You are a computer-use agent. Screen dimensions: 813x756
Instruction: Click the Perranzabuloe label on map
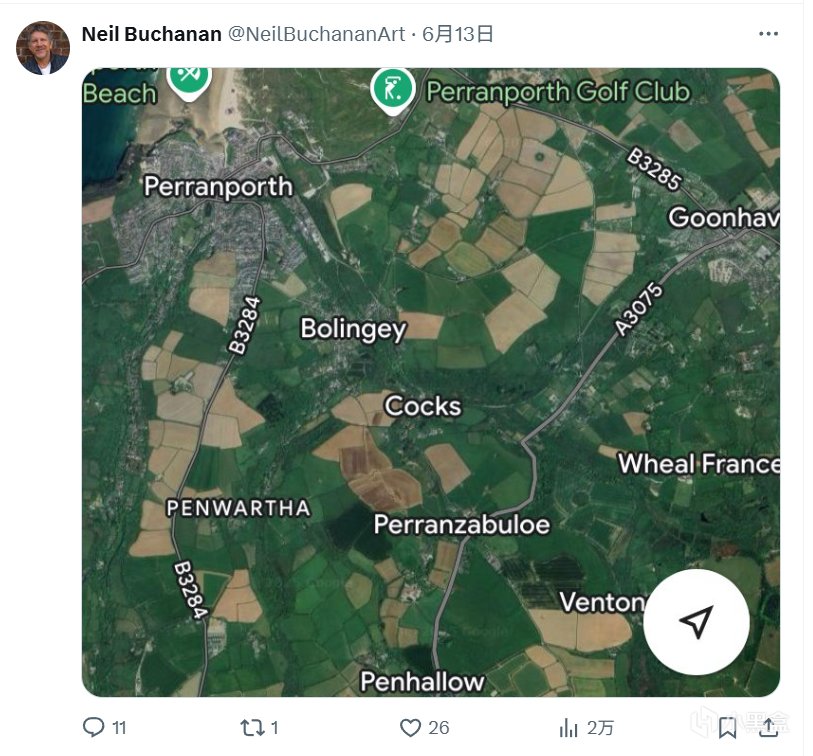tap(461, 523)
